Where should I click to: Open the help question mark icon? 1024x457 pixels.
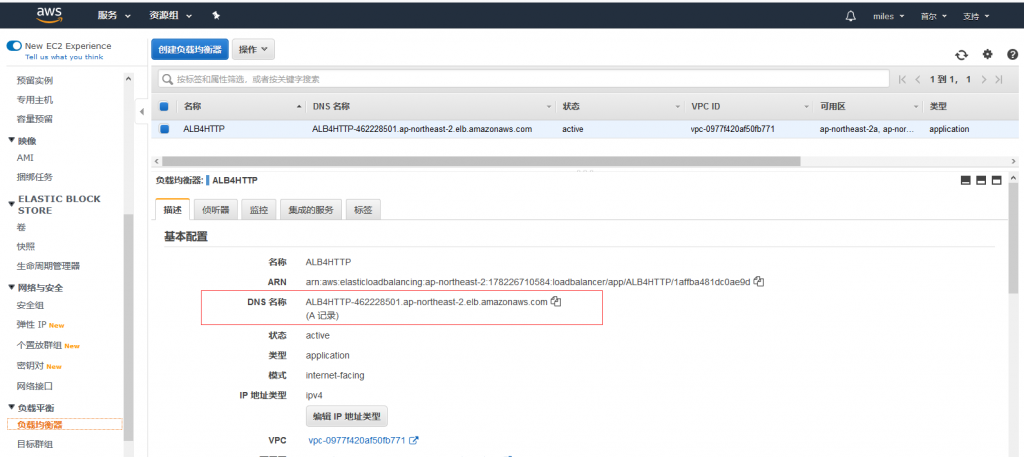pyautogui.click(x=1012, y=55)
